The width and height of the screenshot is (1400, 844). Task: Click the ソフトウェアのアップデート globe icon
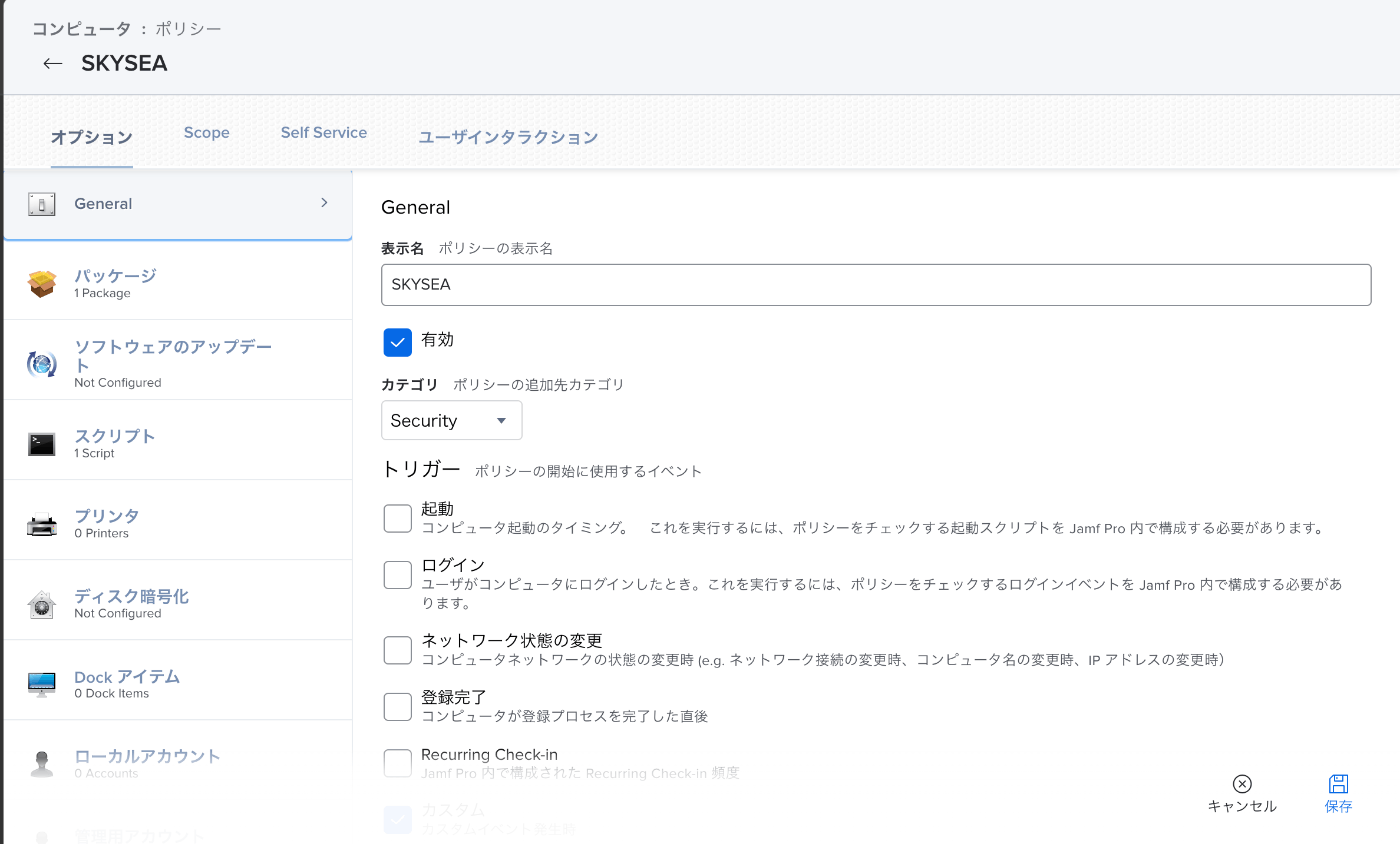[x=41, y=364]
